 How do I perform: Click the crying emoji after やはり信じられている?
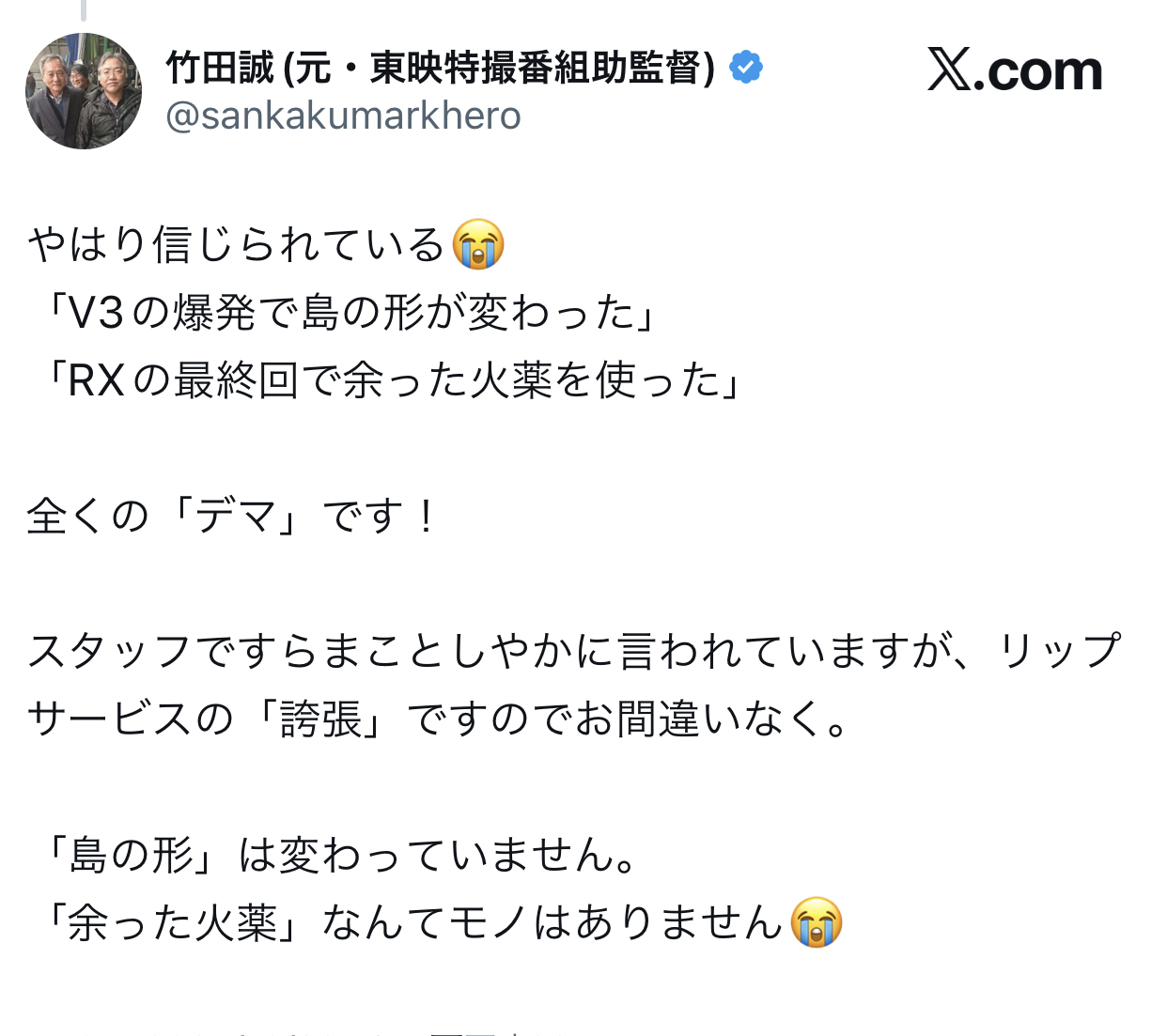coord(478,245)
